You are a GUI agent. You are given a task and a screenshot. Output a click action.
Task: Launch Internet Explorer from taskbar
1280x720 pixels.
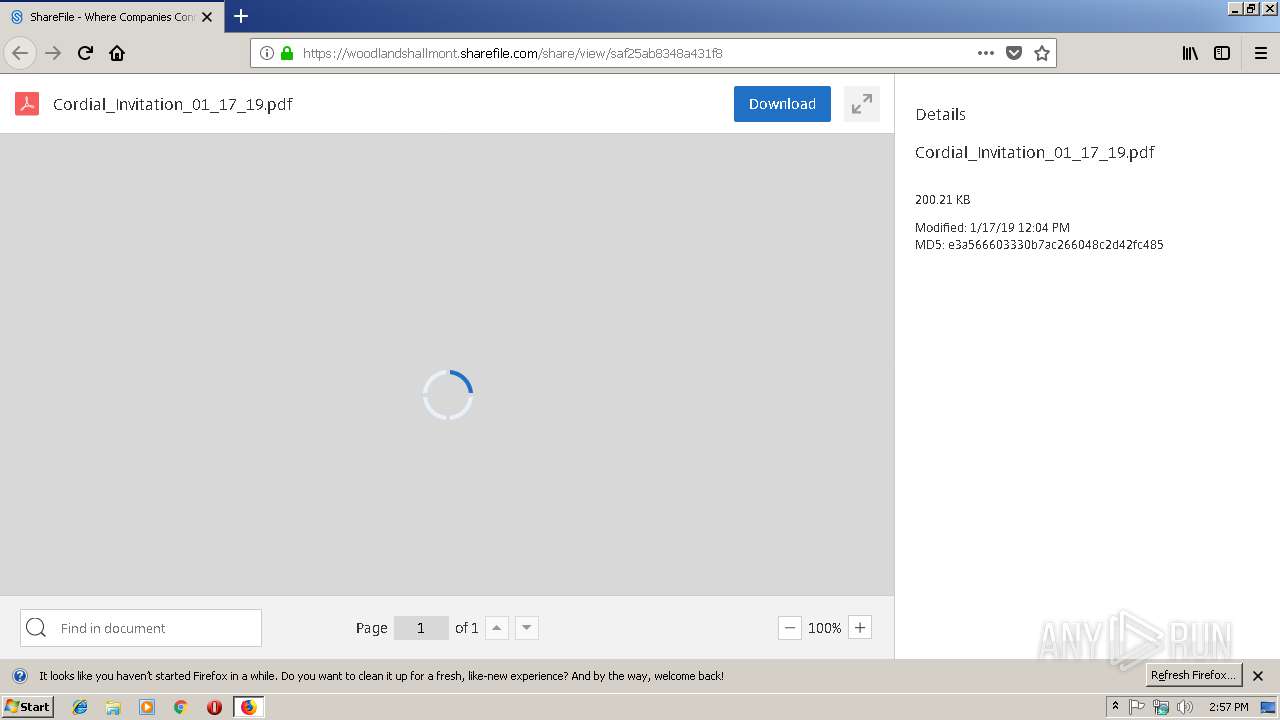click(x=80, y=707)
